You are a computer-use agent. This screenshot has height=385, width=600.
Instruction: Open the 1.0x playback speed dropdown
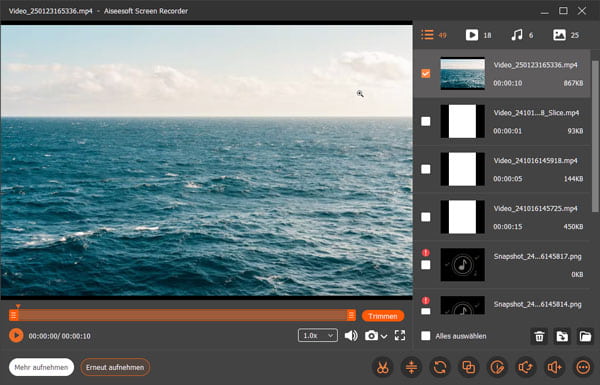[318, 336]
